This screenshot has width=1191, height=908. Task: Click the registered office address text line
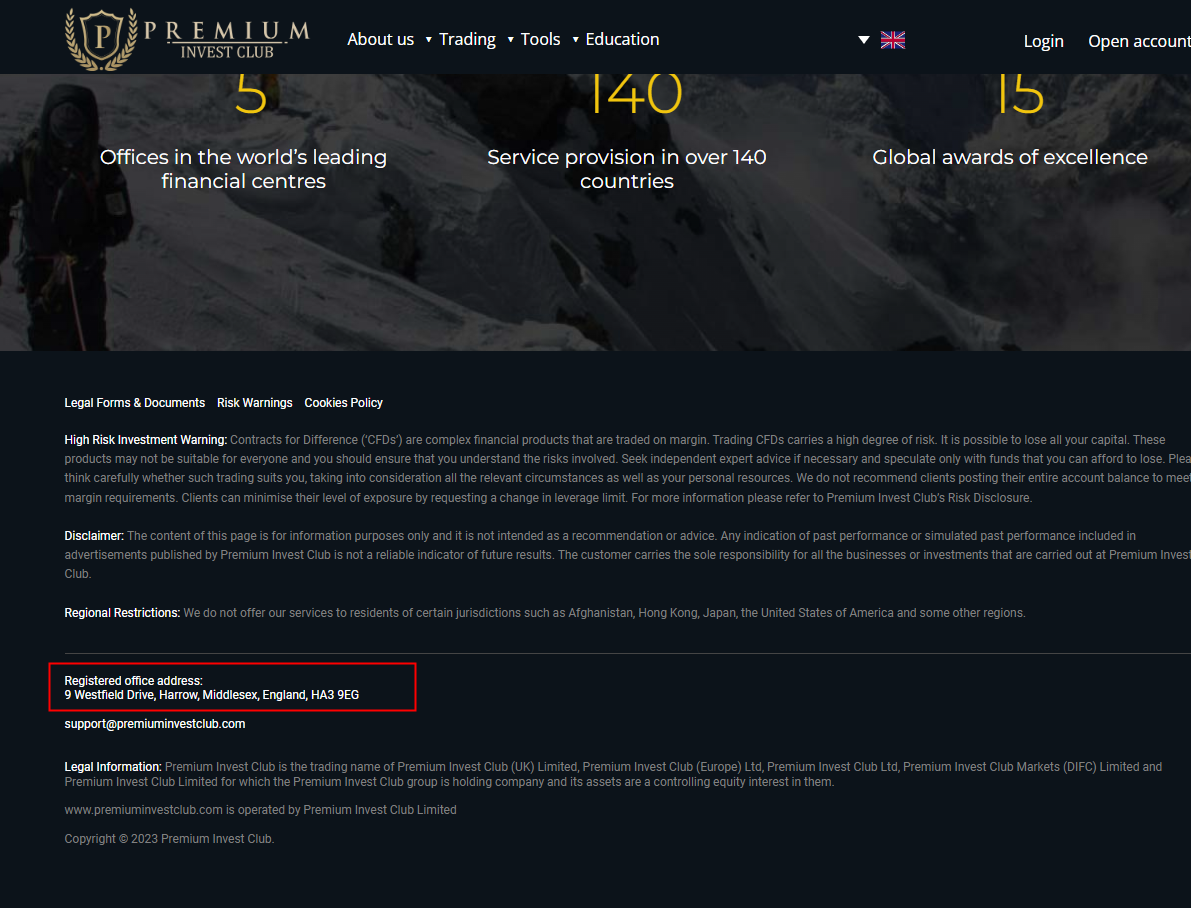[212, 695]
